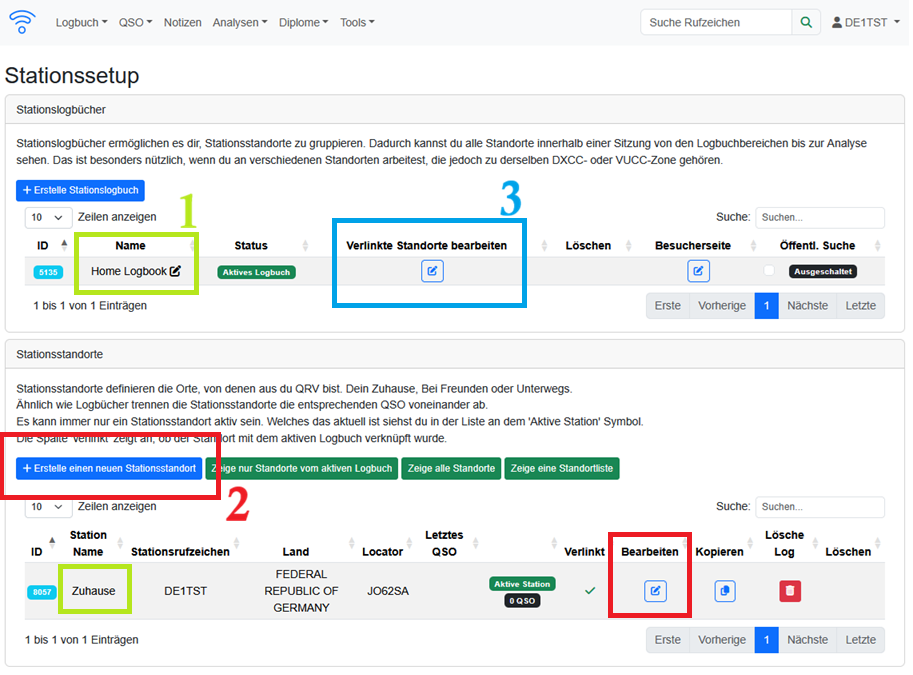This screenshot has height=675, width=913.
Task: Open the Diplome menu
Action: [x=304, y=22]
